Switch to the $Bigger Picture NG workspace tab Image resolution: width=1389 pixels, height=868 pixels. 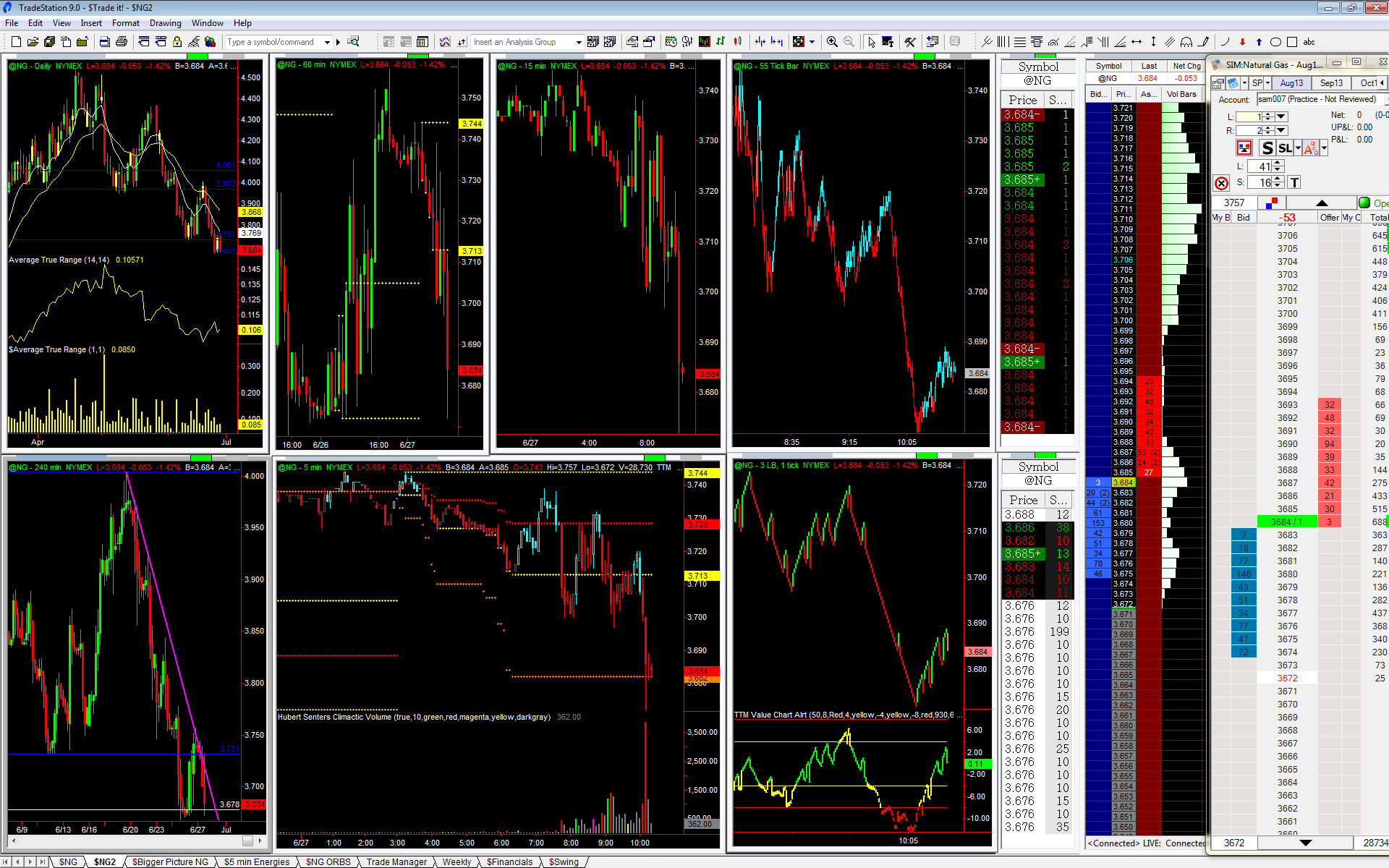pos(170,861)
